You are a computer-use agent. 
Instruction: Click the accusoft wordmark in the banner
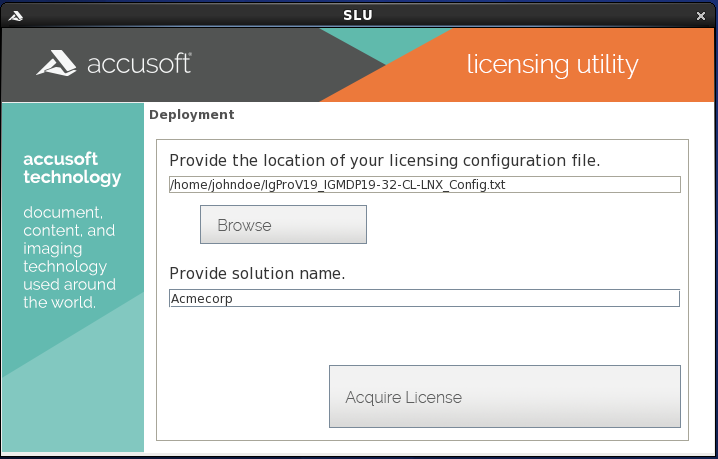(x=139, y=65)
